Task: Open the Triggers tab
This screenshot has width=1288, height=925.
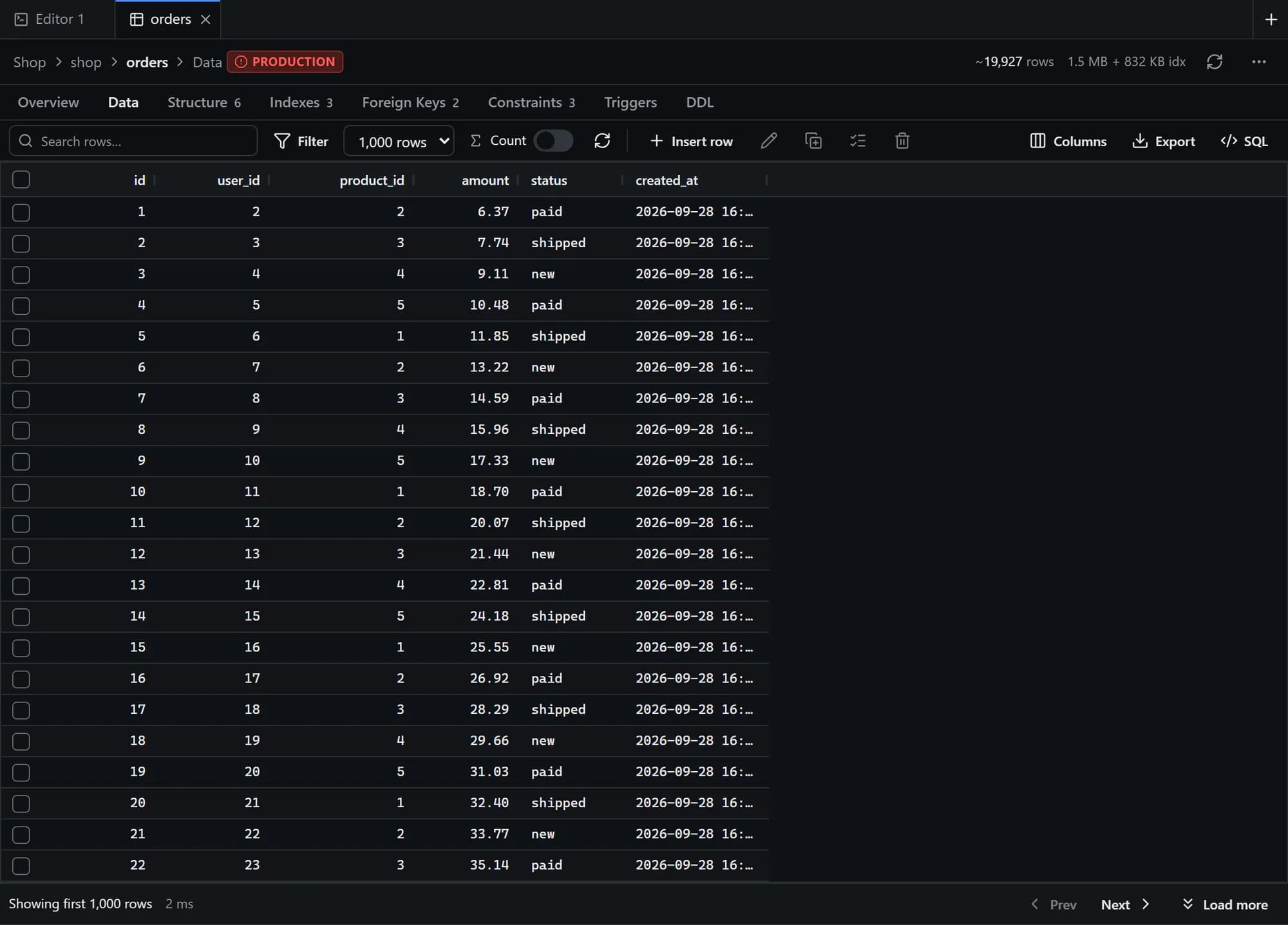Action: 630,102
